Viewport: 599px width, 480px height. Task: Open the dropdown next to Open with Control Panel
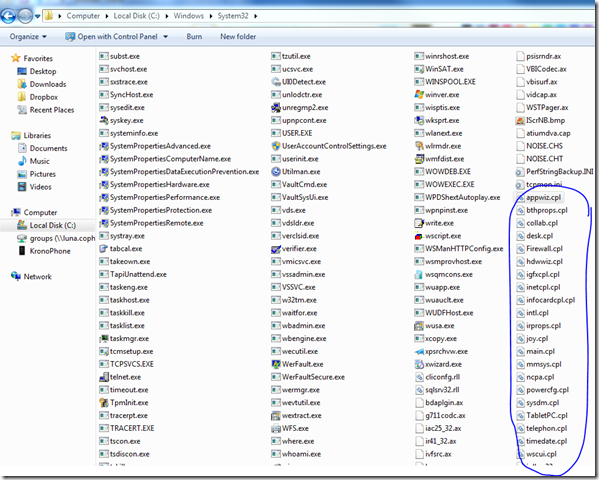165,37
